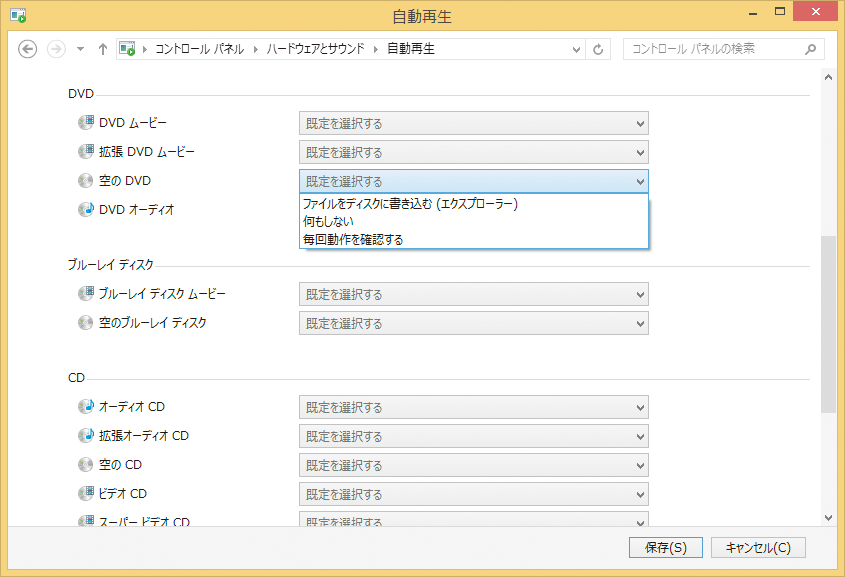845x577 pixels.
Task: Click the 空のブルーレイ ディスク icon
Action: pos(85,322)
